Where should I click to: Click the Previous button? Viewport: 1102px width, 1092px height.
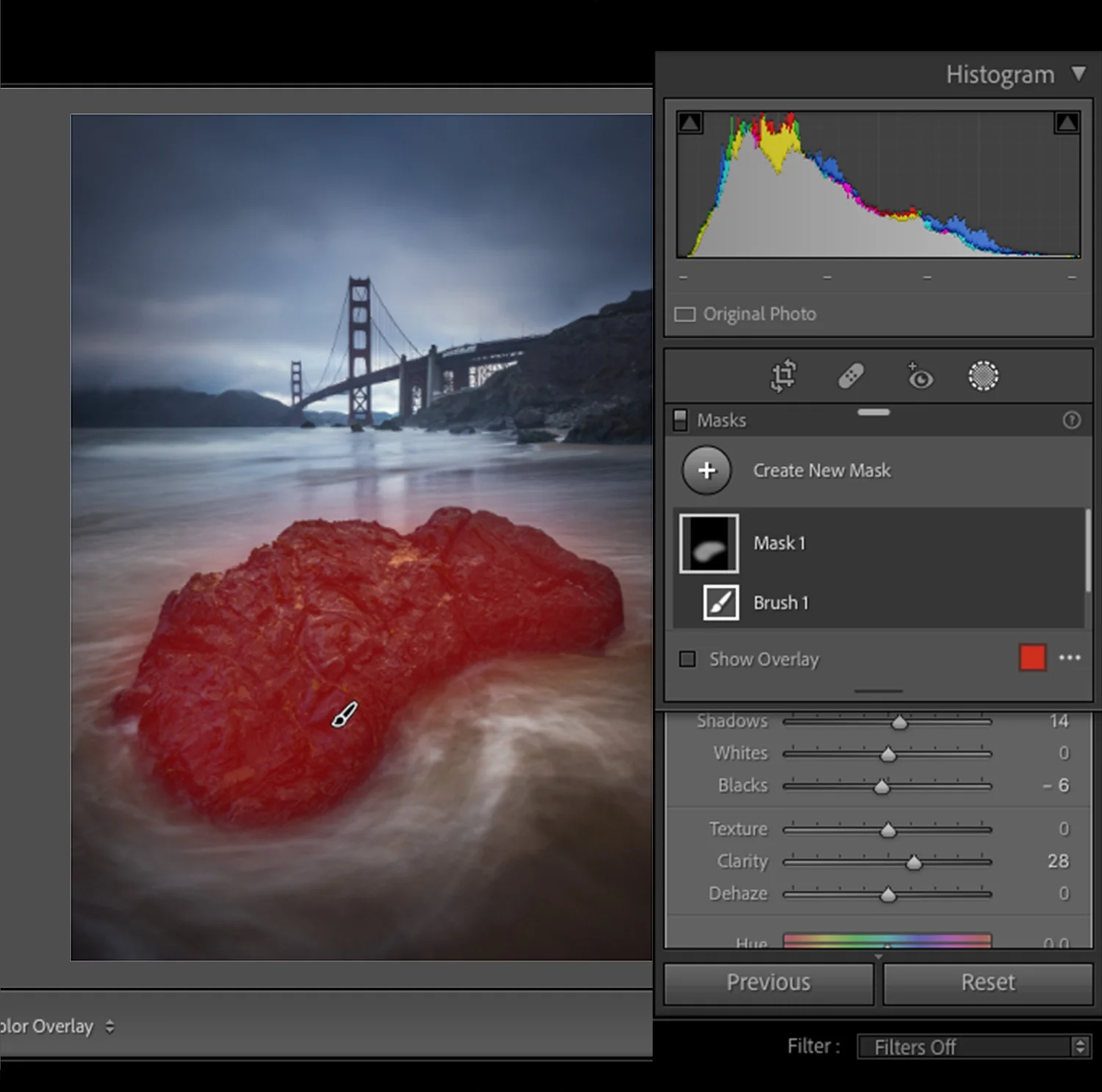click(x=768, y=983)
